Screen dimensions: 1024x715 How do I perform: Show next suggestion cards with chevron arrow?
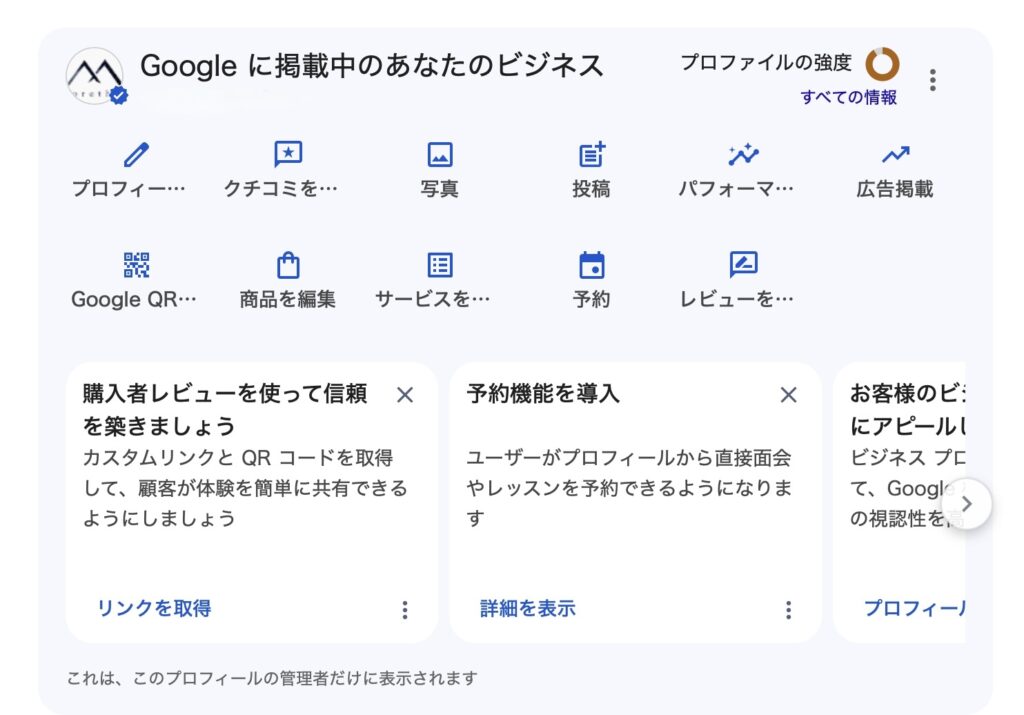tap(967, 504)
